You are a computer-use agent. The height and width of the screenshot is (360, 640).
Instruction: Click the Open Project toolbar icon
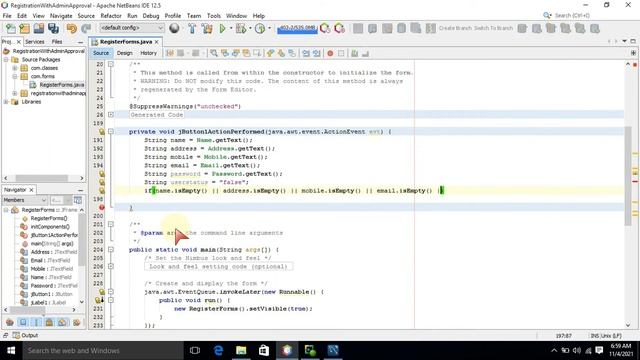coord(39,28)
